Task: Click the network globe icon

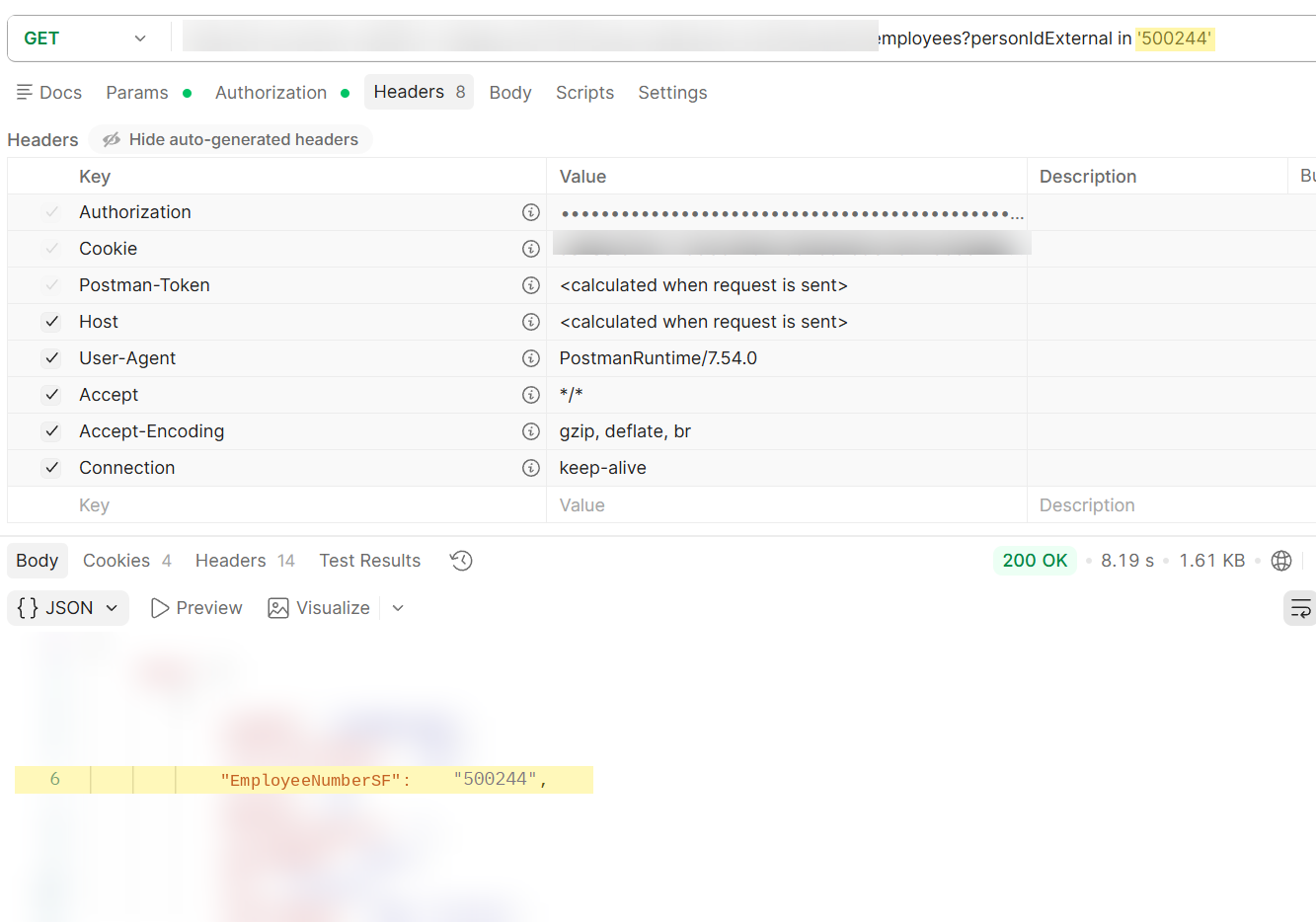Action: coord(1281,561)
